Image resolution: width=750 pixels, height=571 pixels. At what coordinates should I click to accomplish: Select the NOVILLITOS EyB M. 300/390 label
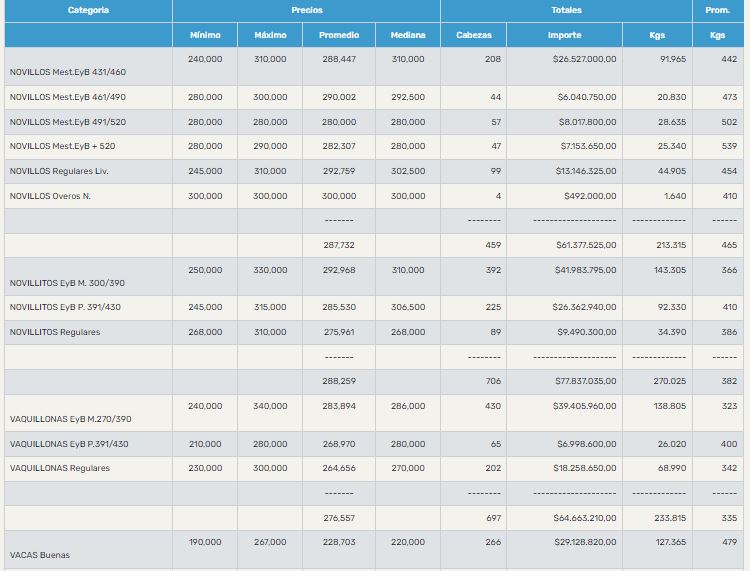tap(69, 283)
